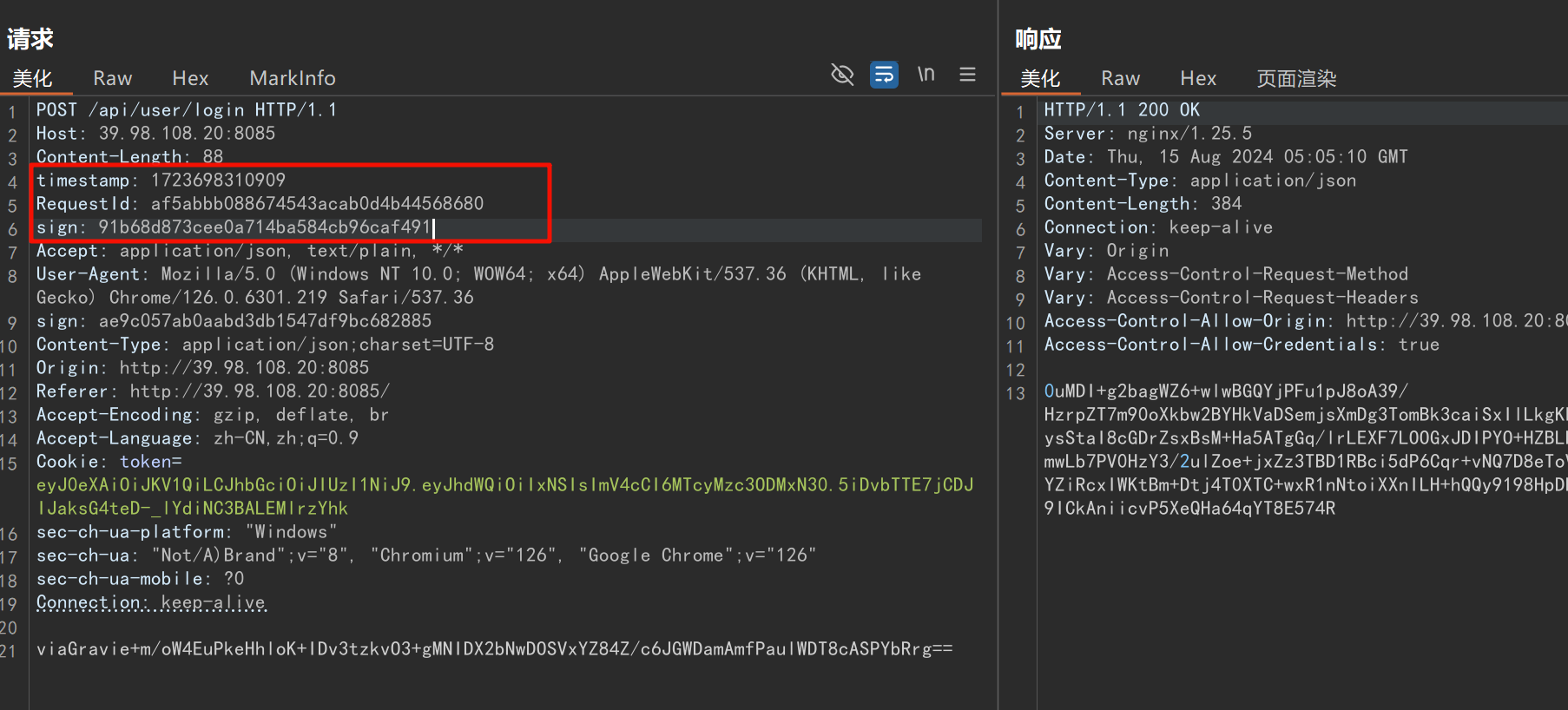Select the request 美化 tab
The image size is (1568, 710).
point(33,78)
